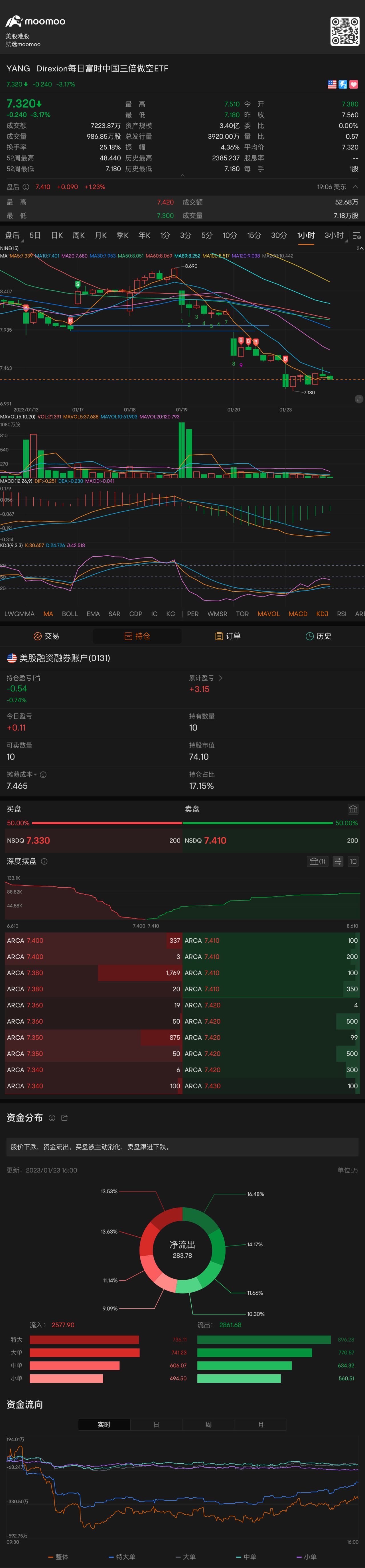Tap the QR code in header

345,31
